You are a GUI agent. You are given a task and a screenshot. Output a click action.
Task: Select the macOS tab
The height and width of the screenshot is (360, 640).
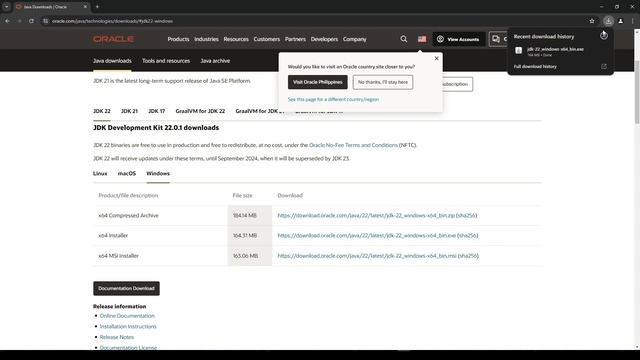click(x=127, y=173)
